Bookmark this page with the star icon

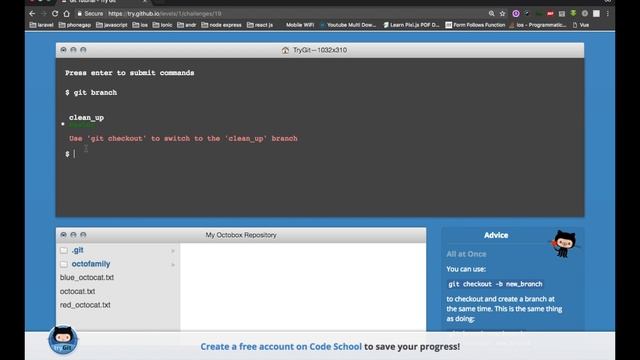pyautogui.click(x=502, y=13)
